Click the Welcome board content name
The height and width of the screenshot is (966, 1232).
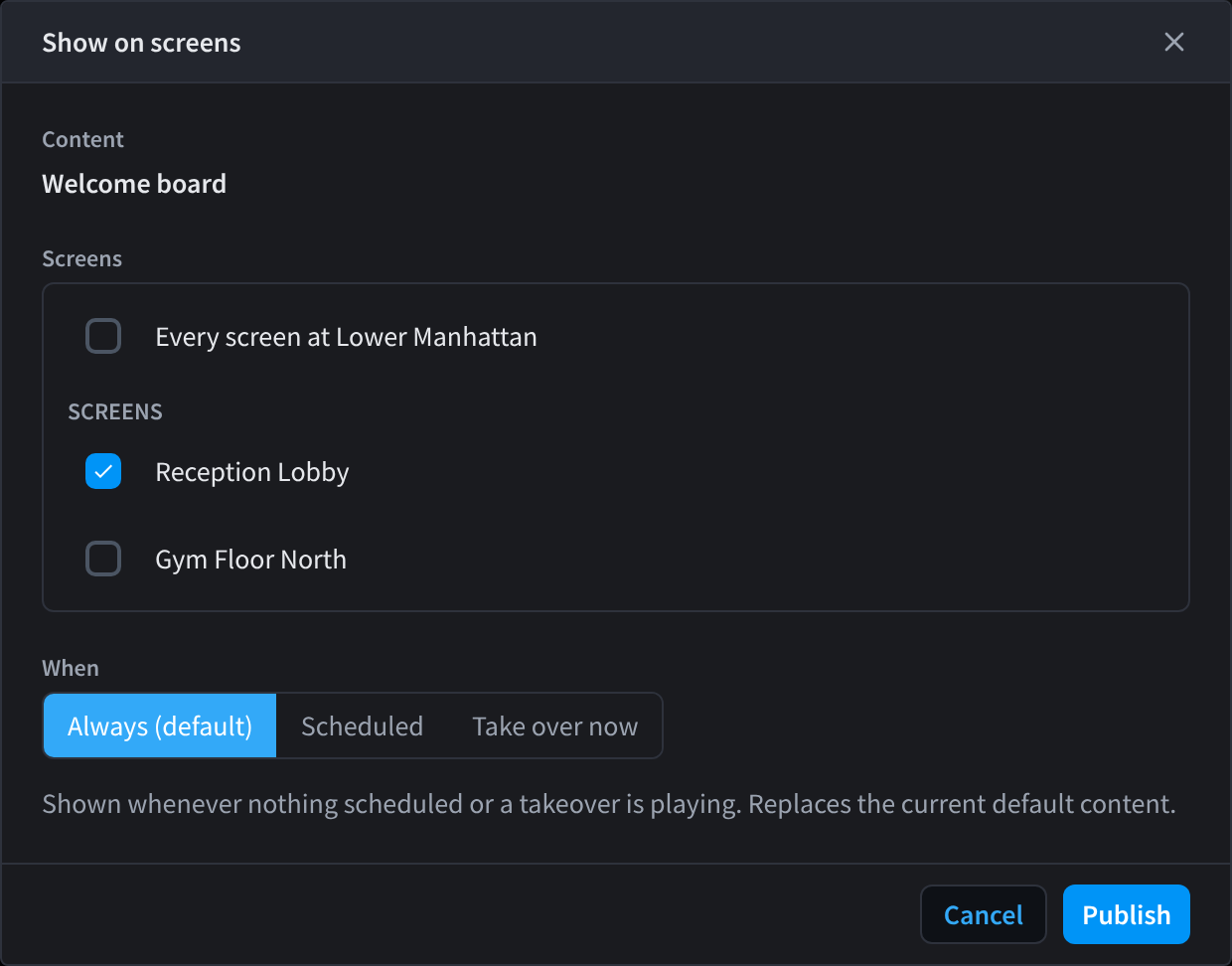(134, 184)
